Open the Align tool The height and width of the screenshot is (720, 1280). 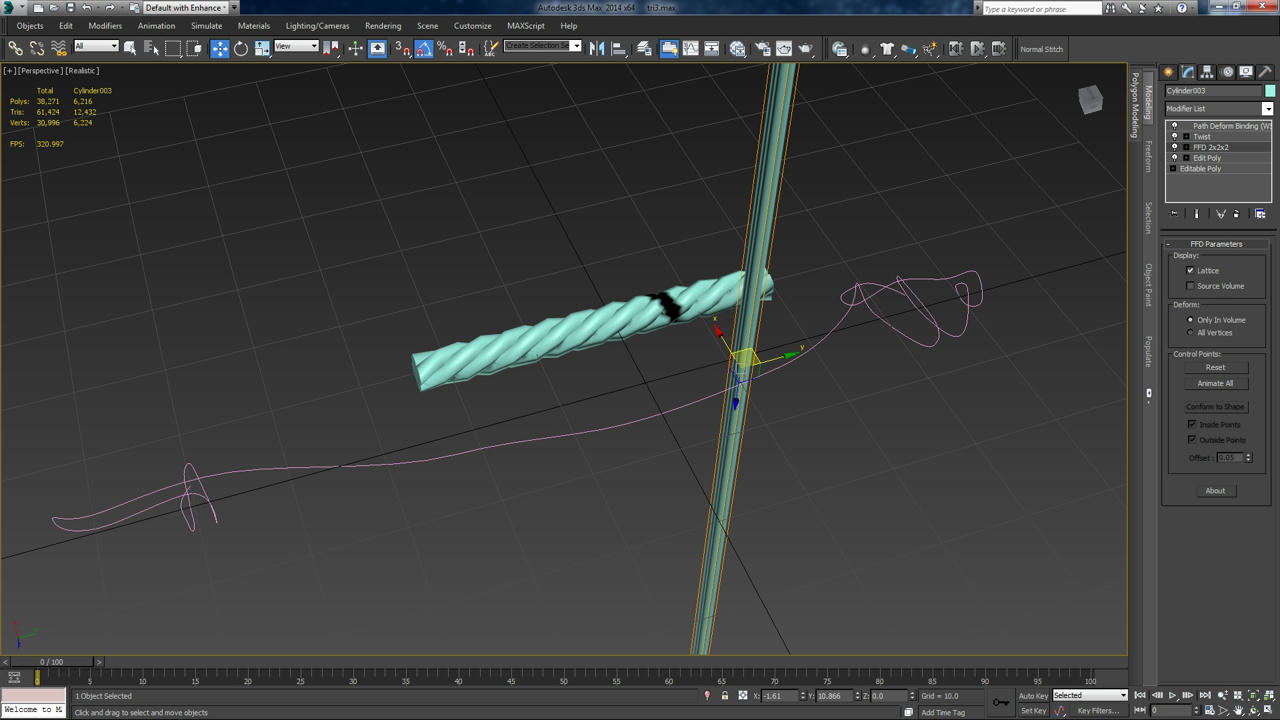pyautogui.click(x=618, y=48)
